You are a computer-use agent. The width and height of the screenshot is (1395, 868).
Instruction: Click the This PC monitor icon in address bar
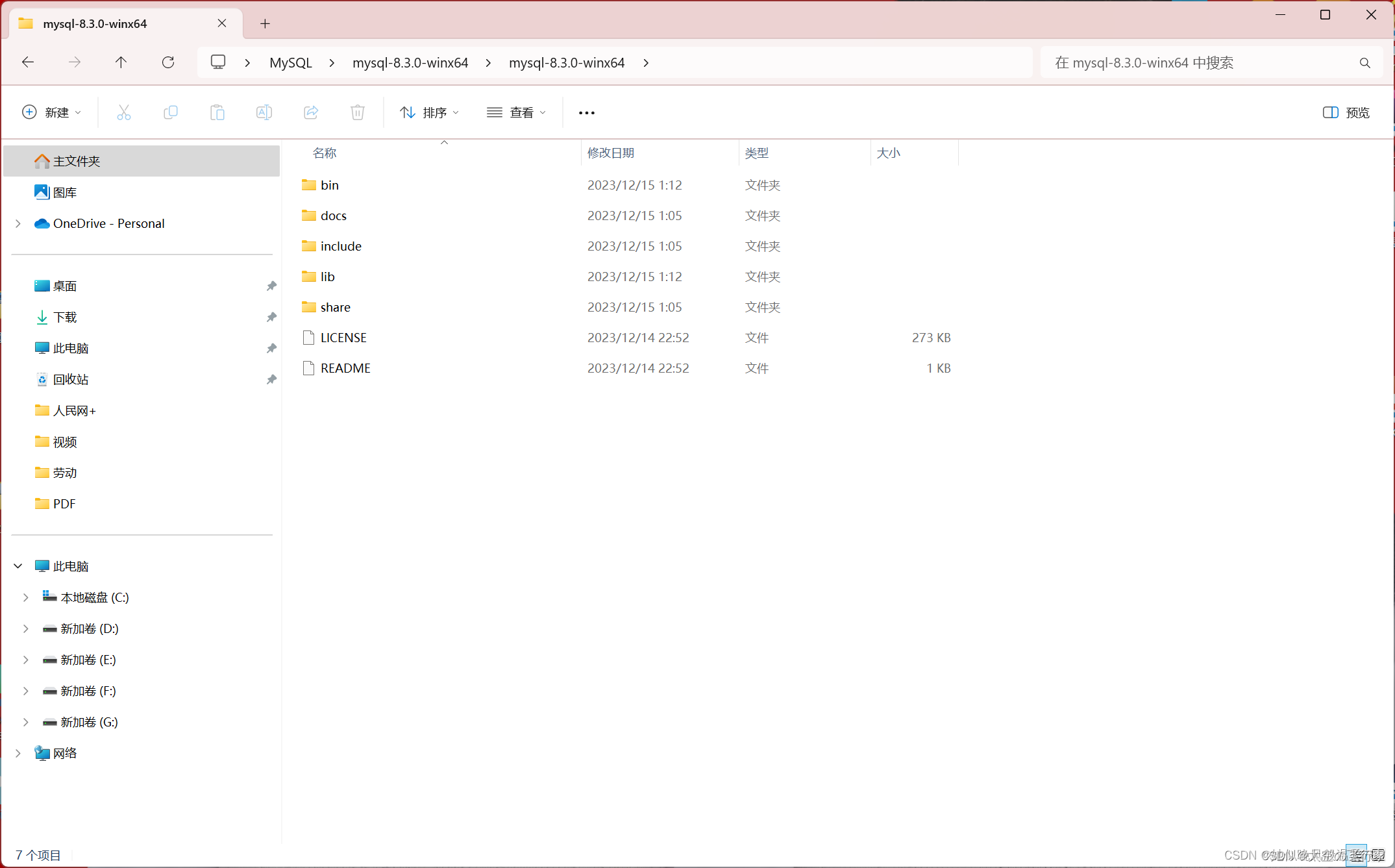pos(218,62)
